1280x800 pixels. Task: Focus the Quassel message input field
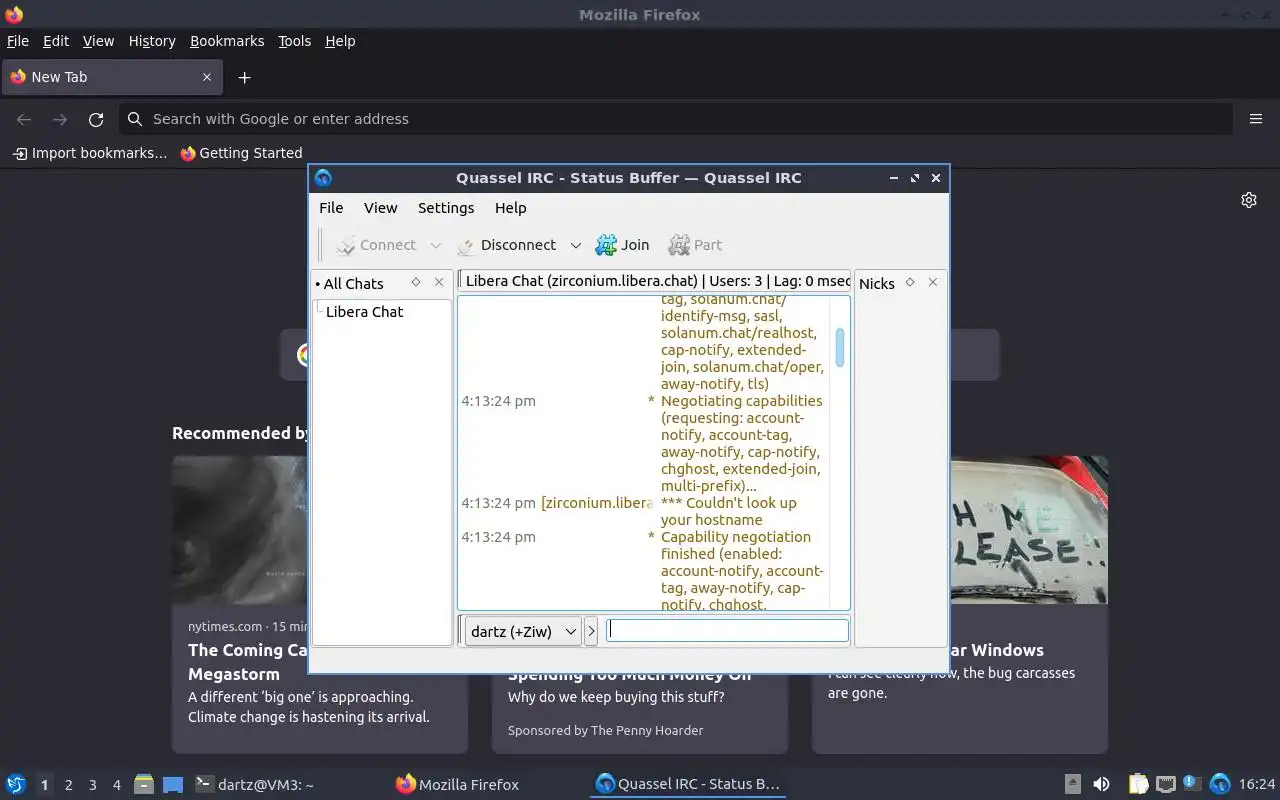(728, 630)
